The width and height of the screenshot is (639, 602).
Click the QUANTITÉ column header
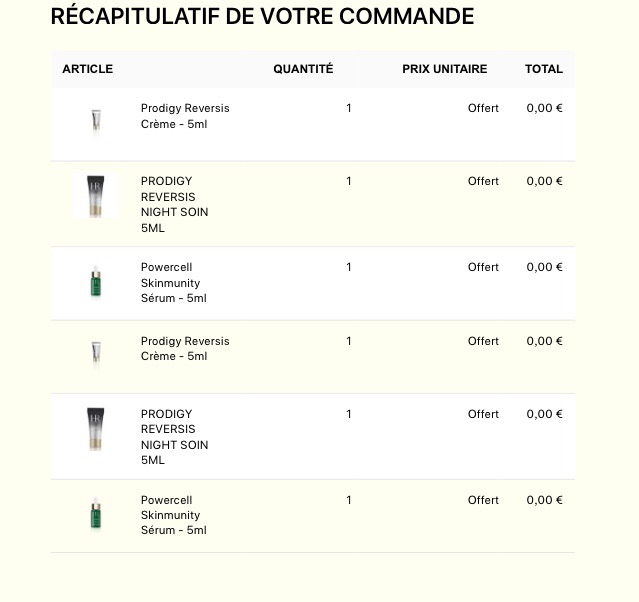303,69
